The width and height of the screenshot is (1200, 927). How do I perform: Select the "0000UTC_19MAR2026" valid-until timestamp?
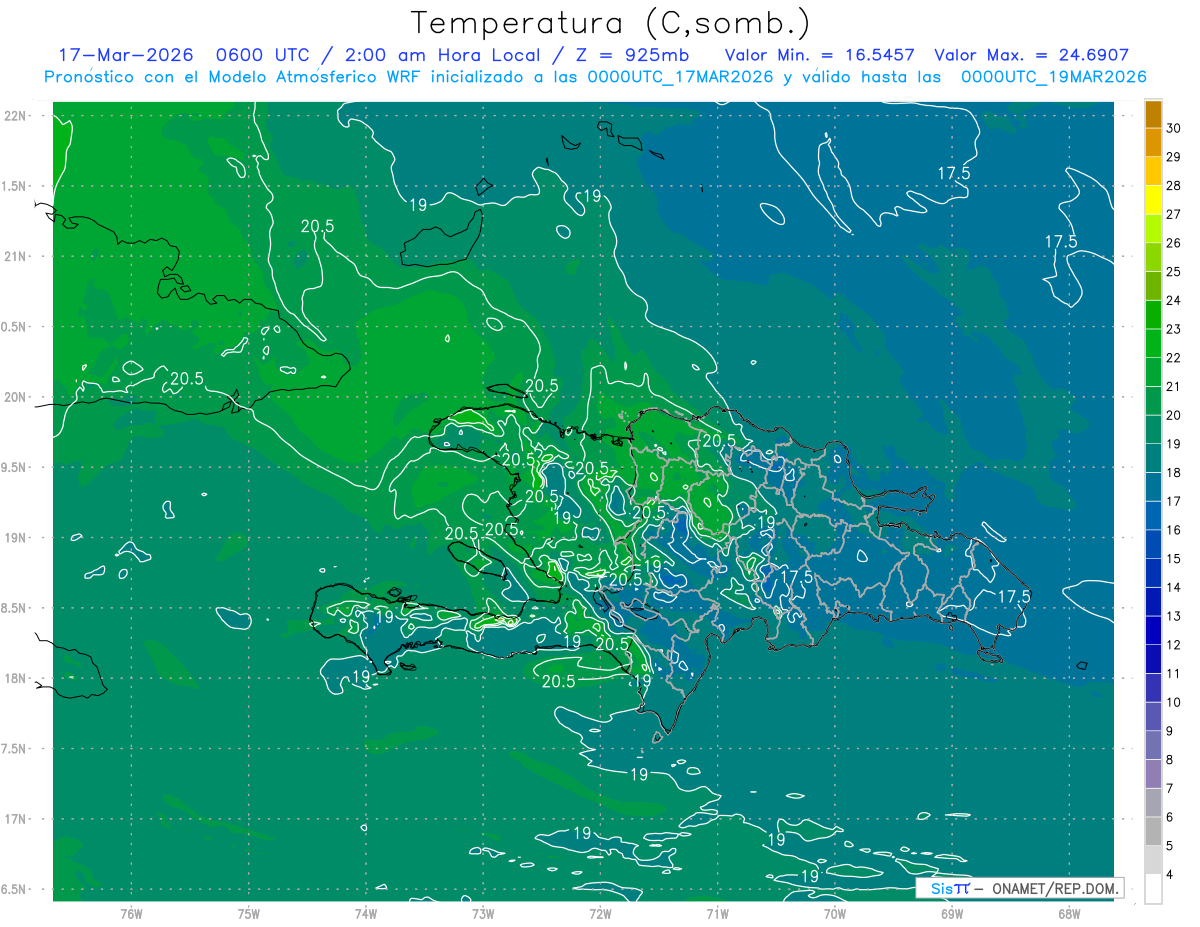[1053, 77]
